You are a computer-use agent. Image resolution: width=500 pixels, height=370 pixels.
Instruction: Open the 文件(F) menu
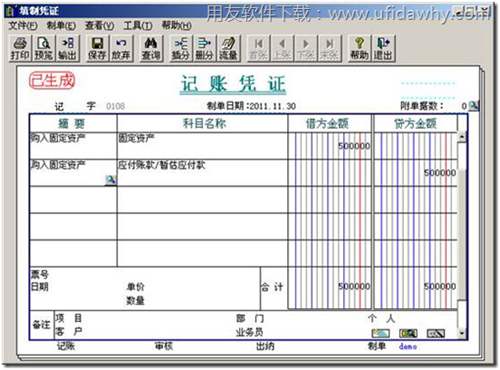(23, 25)
